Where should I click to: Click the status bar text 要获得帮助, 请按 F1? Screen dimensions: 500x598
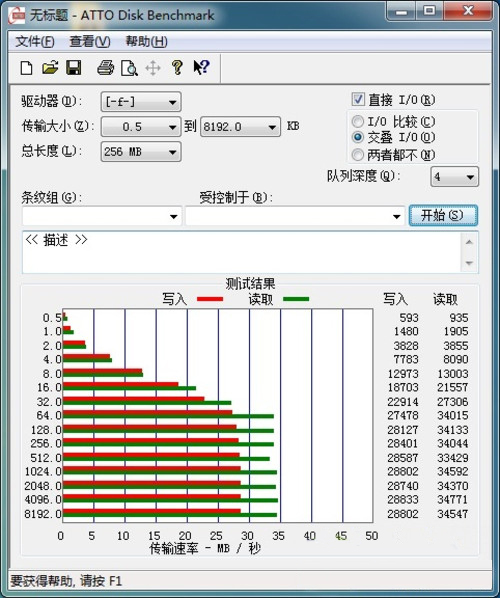tap(66, 581)
